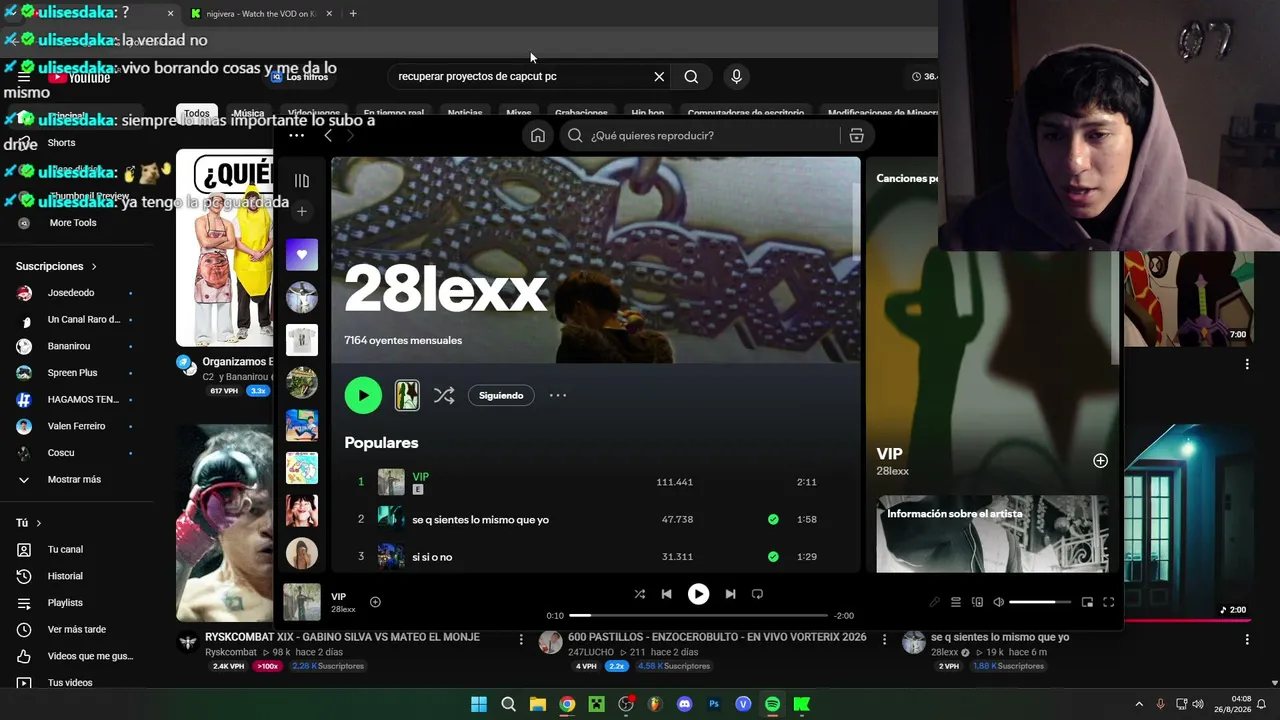1280x720 pixels.
Task: Open Spotify's three-dot main menu
Action: coord(296,136)
